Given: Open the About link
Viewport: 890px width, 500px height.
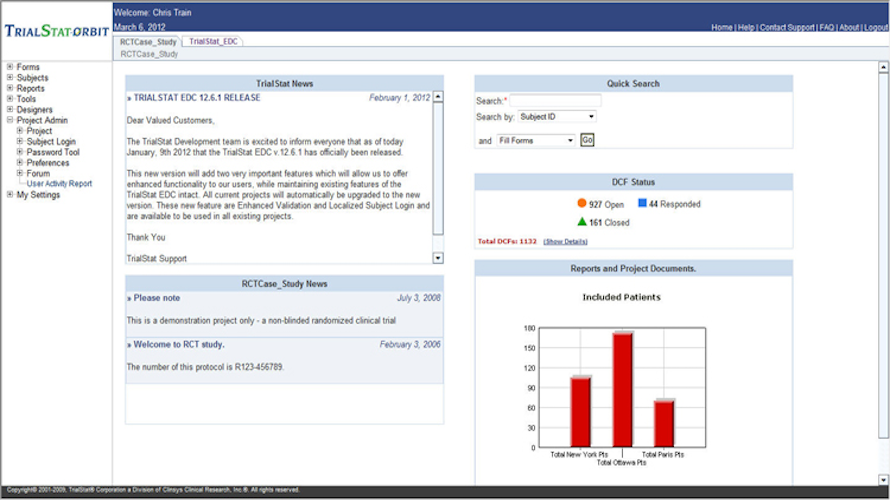Looking at the screenshot, I should click(849, 27).
